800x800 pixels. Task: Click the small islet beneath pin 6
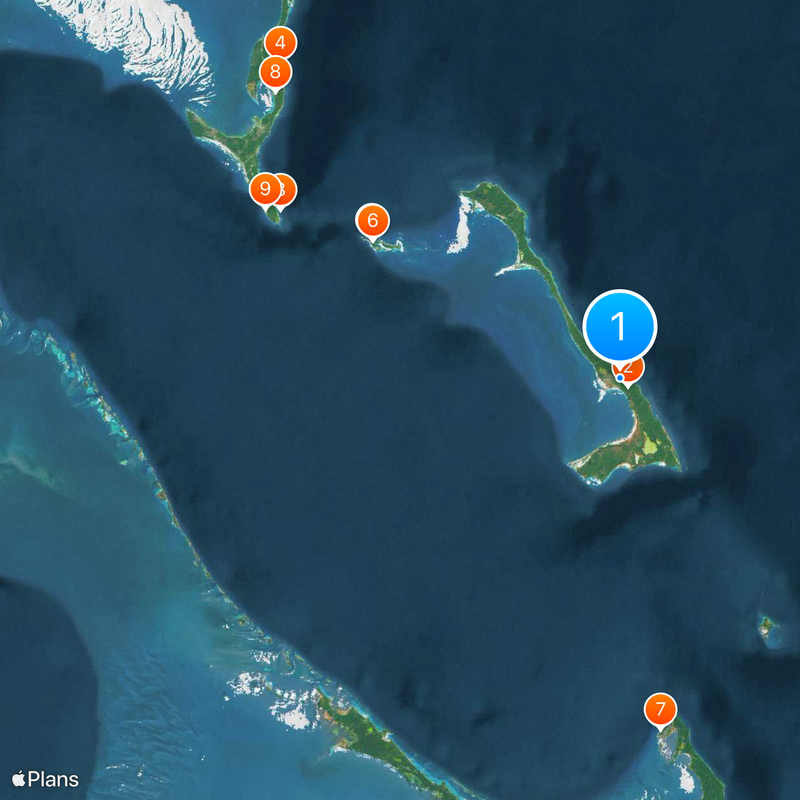(386, 247)
